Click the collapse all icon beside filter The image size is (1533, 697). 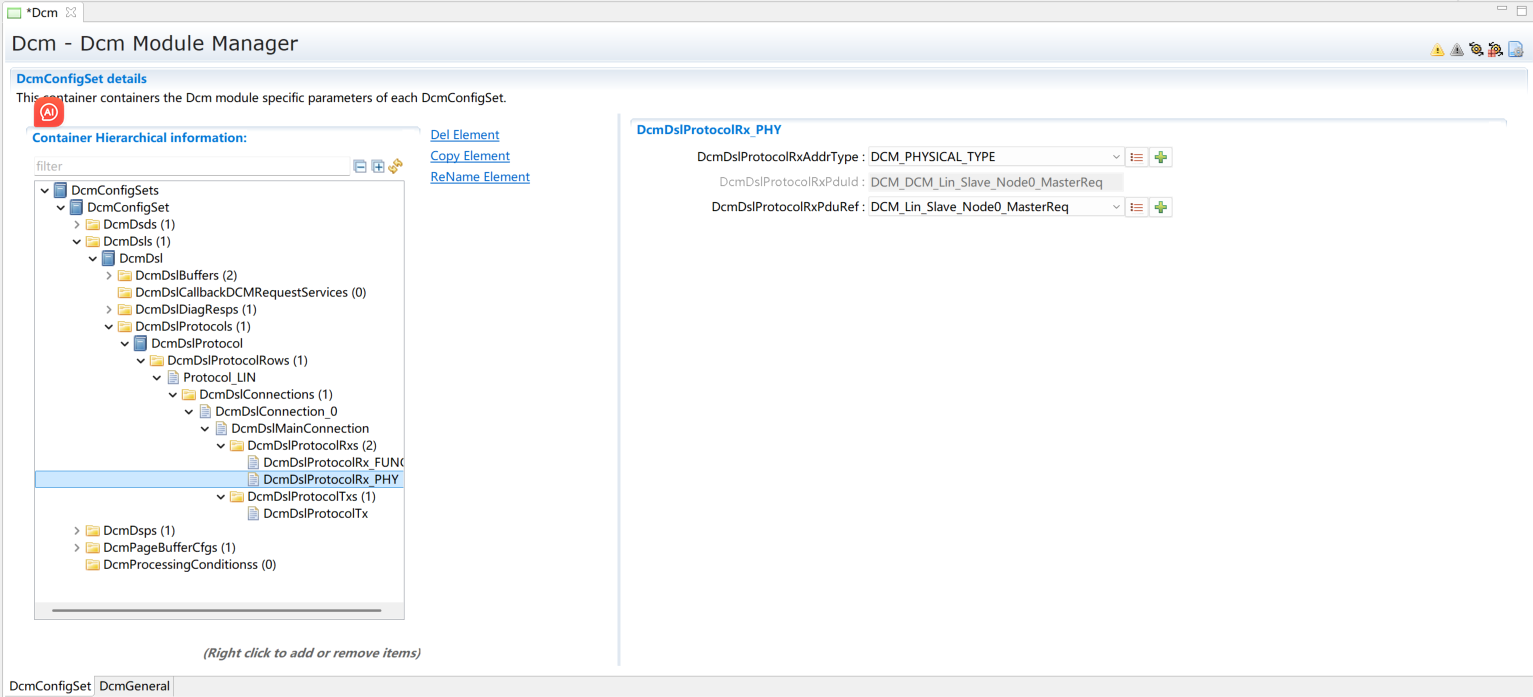point(361,166)
